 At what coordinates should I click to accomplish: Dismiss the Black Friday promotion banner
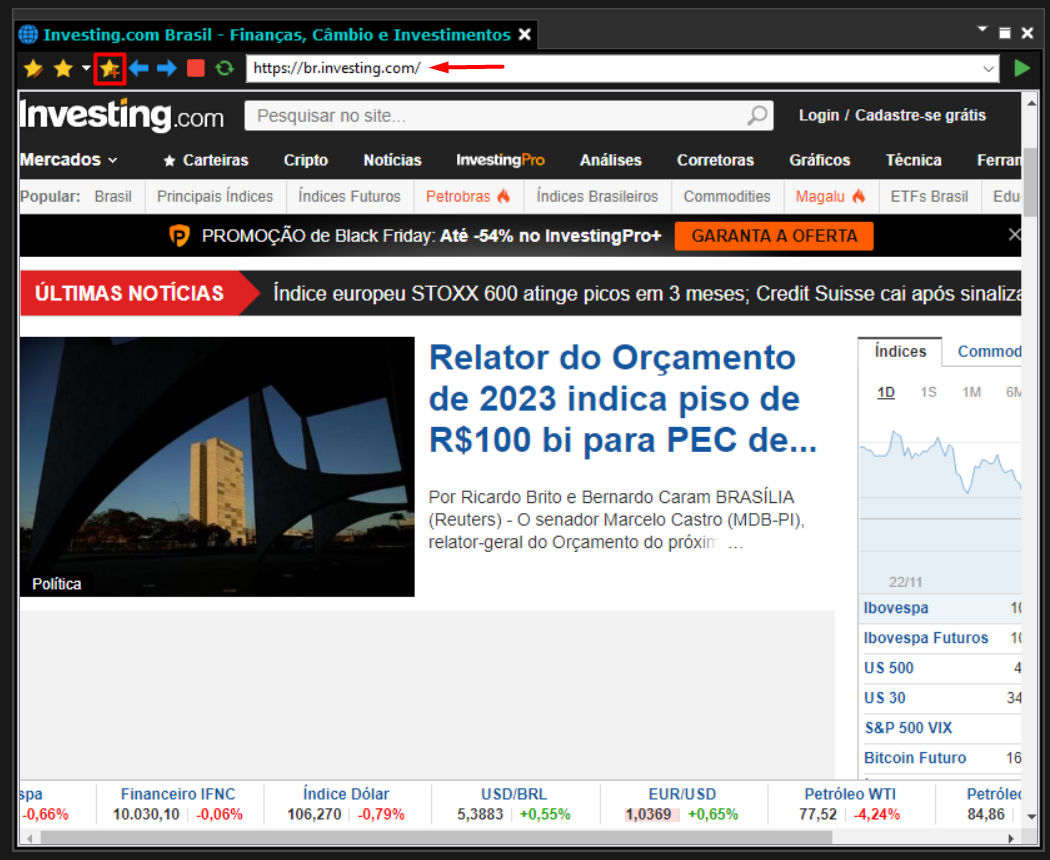pos(1014,234)
